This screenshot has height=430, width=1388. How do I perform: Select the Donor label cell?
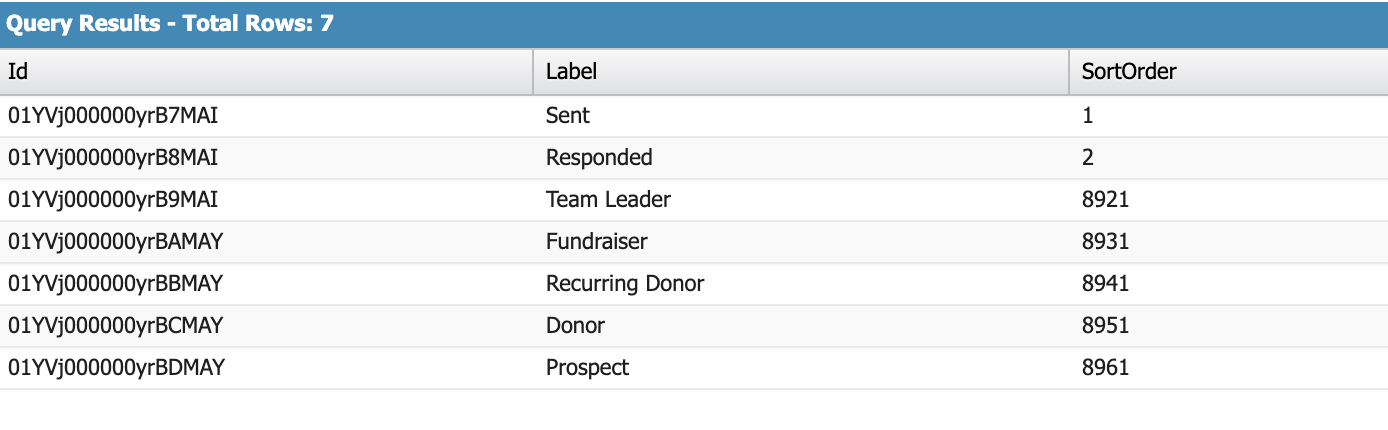click(575, 326)
